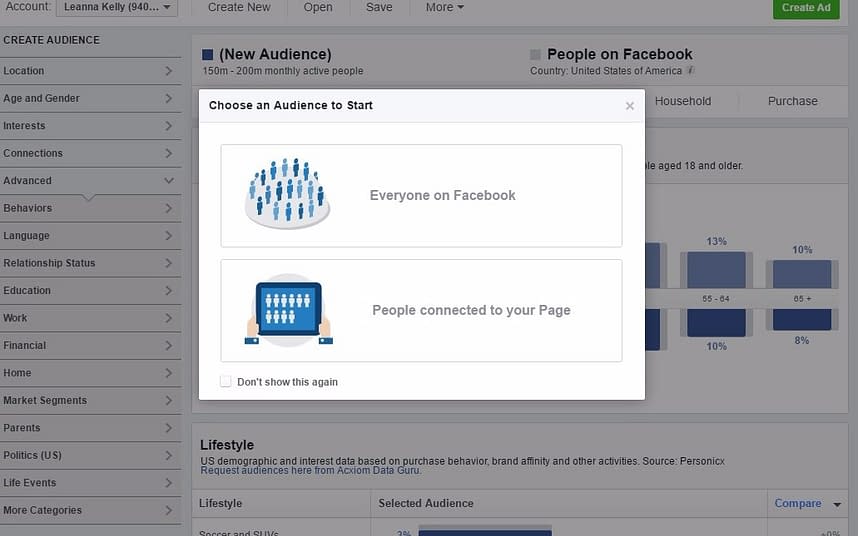This screenshot has width=858, height=536.
Task: Open the Home category
Action: pos(90,373)
